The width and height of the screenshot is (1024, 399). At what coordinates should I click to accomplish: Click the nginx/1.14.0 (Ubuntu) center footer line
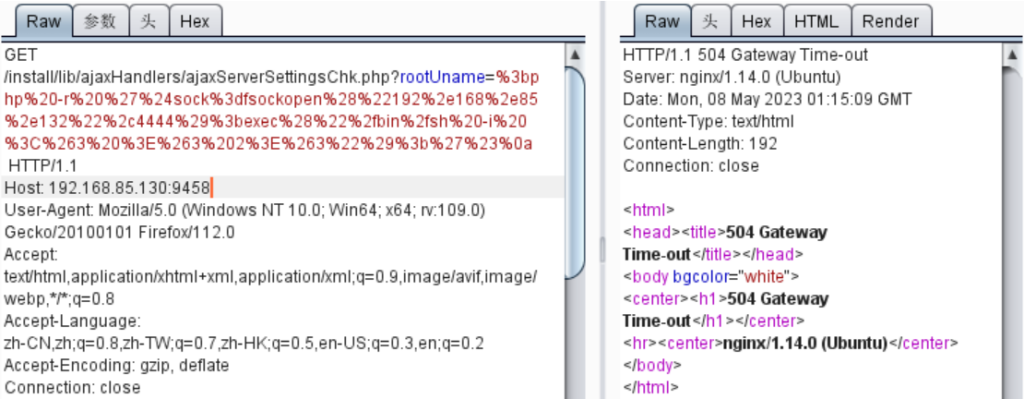coord(791,343)
